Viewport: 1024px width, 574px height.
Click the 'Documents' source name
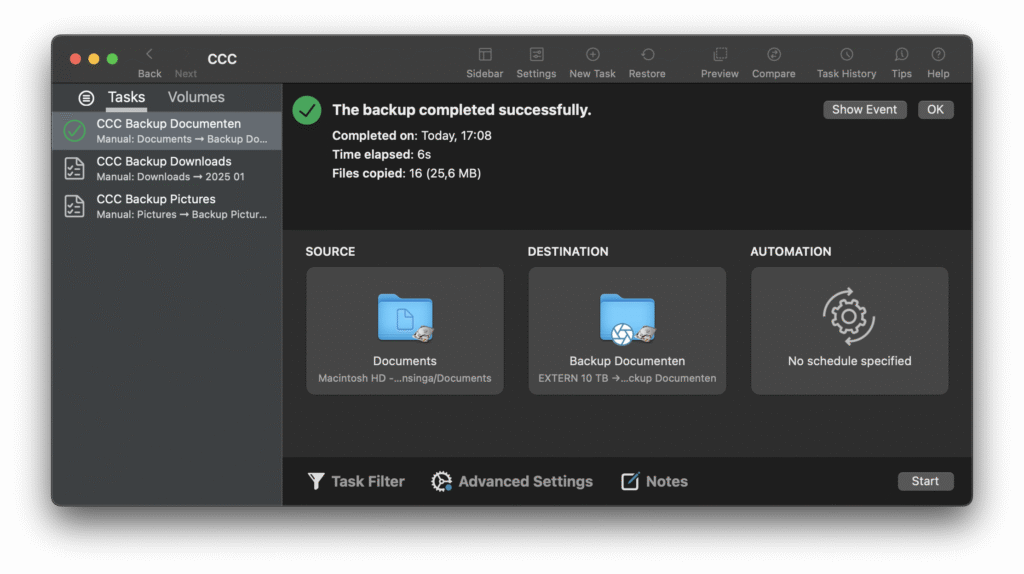coord(405,361)
